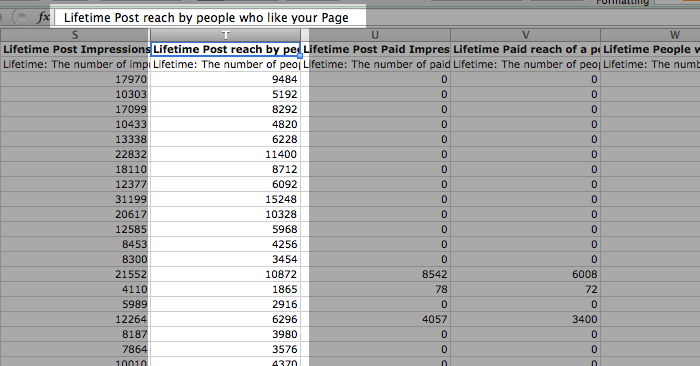Screen dimensions: 700x366
Task: Select the cell with value 12585
Action: 75,229
